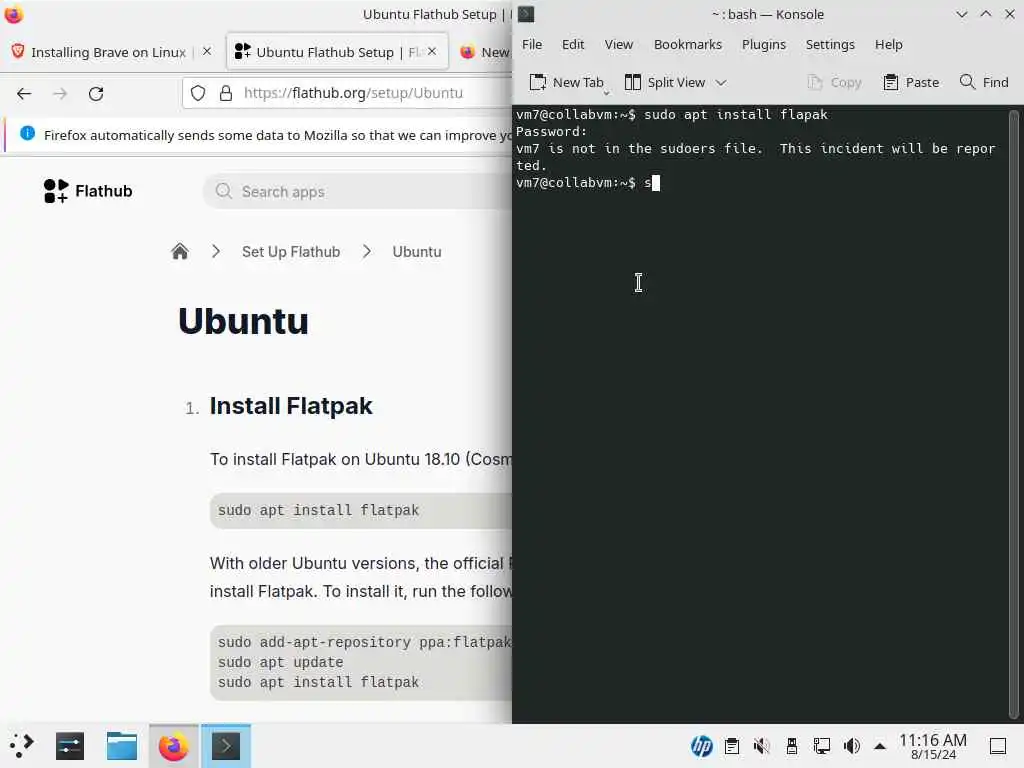Click the 'is not in the sudoers file' line
The image size is (1024, 768).
coord(756,148)
